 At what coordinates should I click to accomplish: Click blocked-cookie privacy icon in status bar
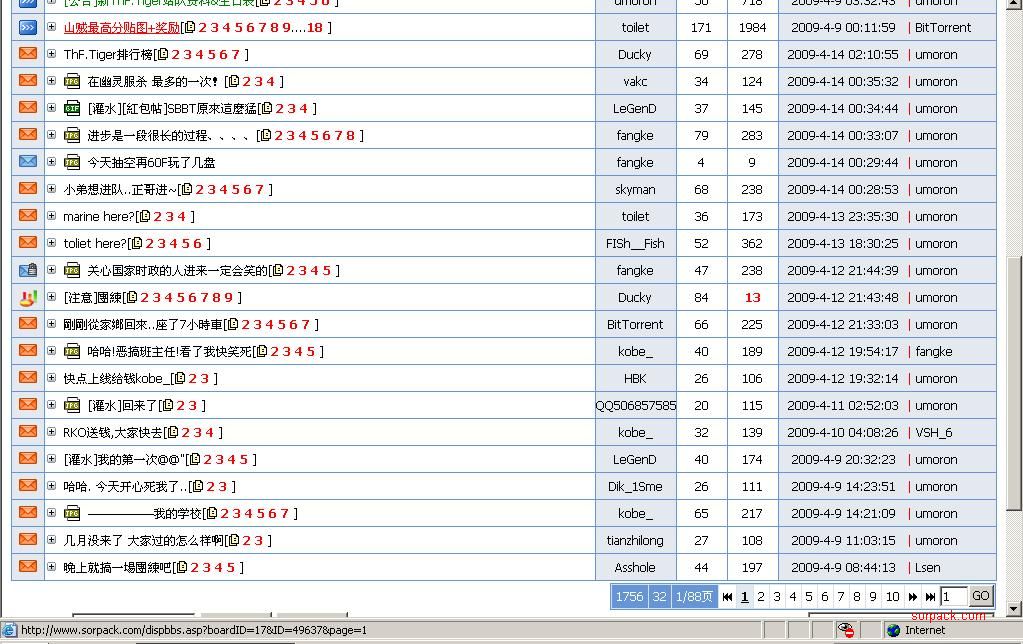coord(846,630)
